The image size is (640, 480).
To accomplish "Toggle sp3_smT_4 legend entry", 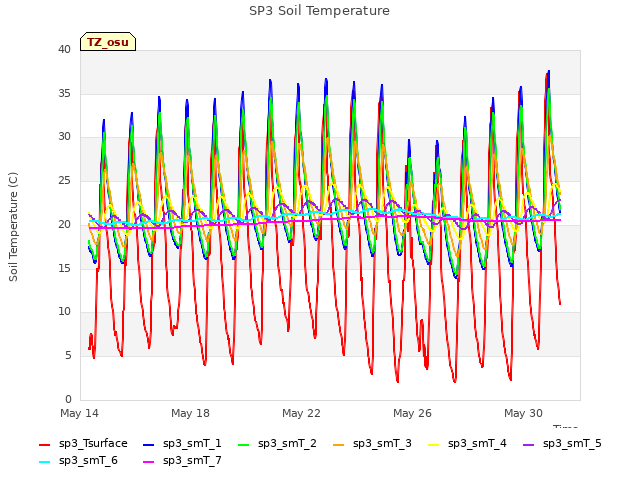I will point(467,444).
